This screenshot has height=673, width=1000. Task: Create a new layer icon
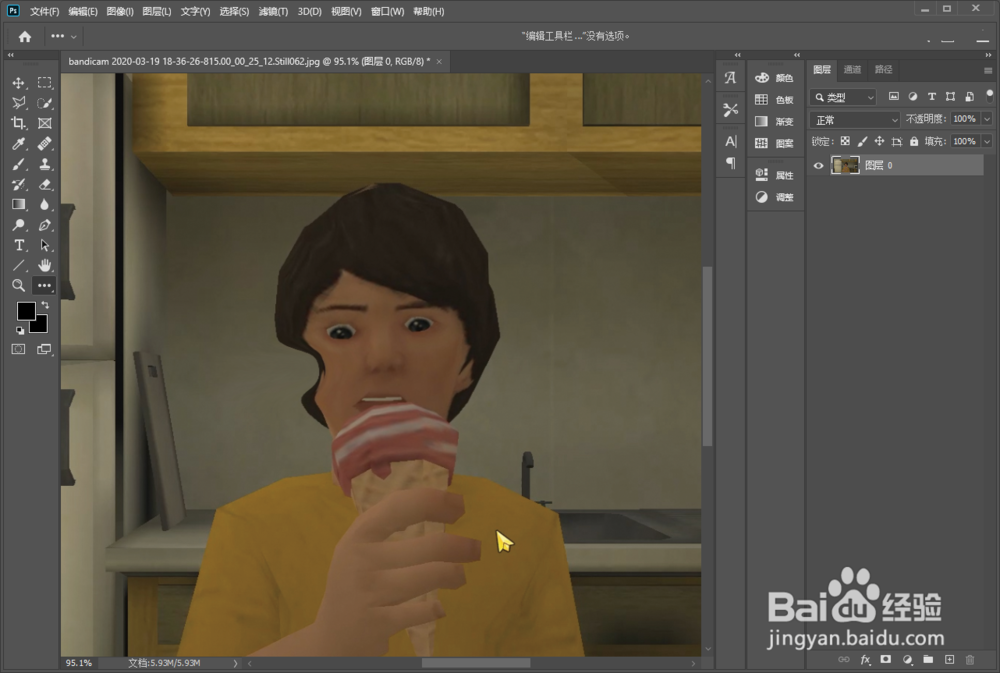pos(949,660)
